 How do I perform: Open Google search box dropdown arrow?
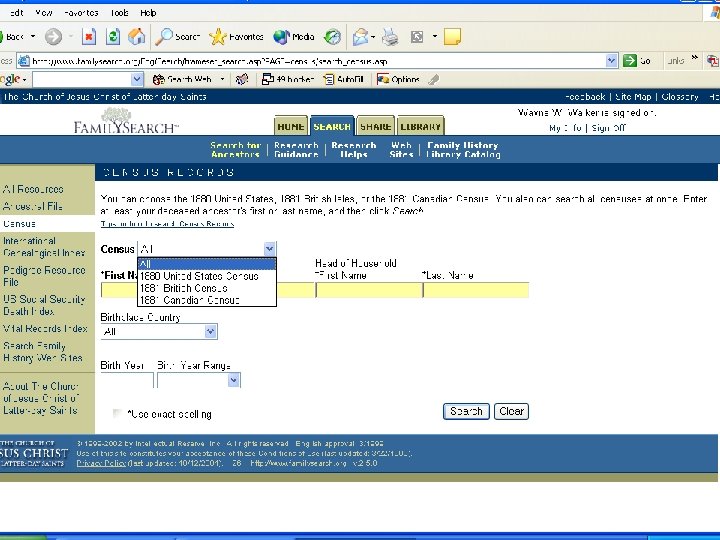(x=136, y=79)
